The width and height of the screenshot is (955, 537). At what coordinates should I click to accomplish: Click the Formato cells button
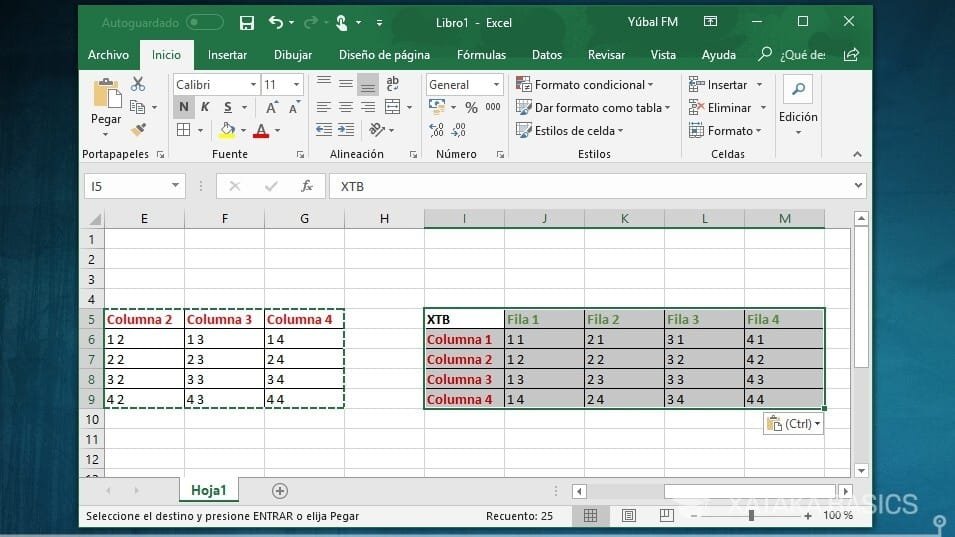[725, 130]
